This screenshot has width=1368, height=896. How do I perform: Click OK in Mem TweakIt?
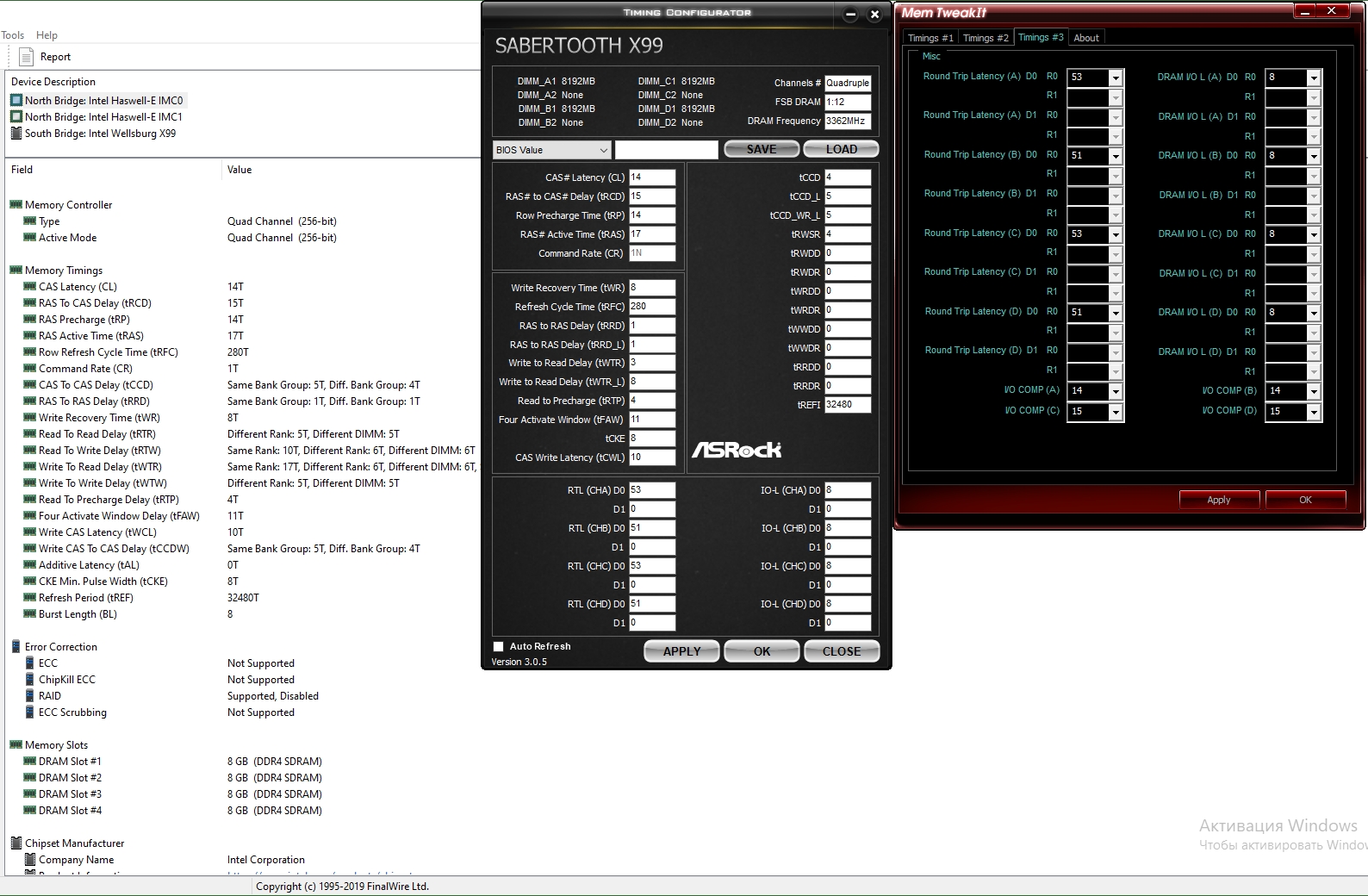pos(1305,500)
